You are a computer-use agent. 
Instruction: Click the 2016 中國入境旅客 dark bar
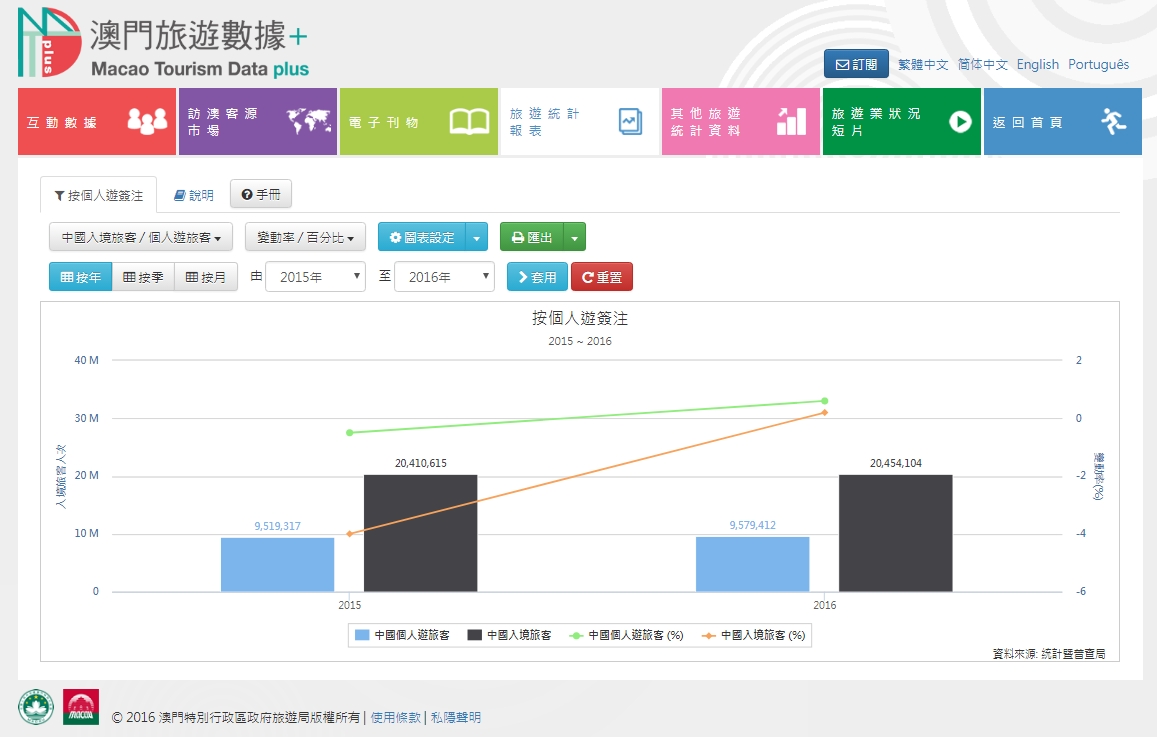coord(895,532)
